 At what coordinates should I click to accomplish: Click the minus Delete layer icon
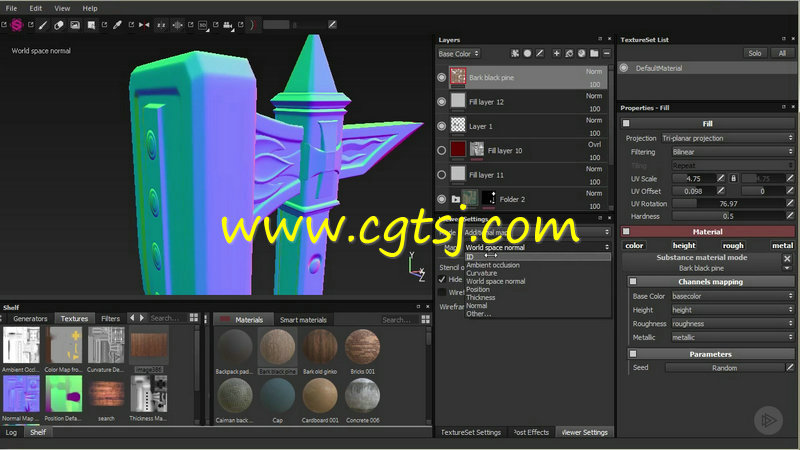pyautogui.click(x=607, y=53)
